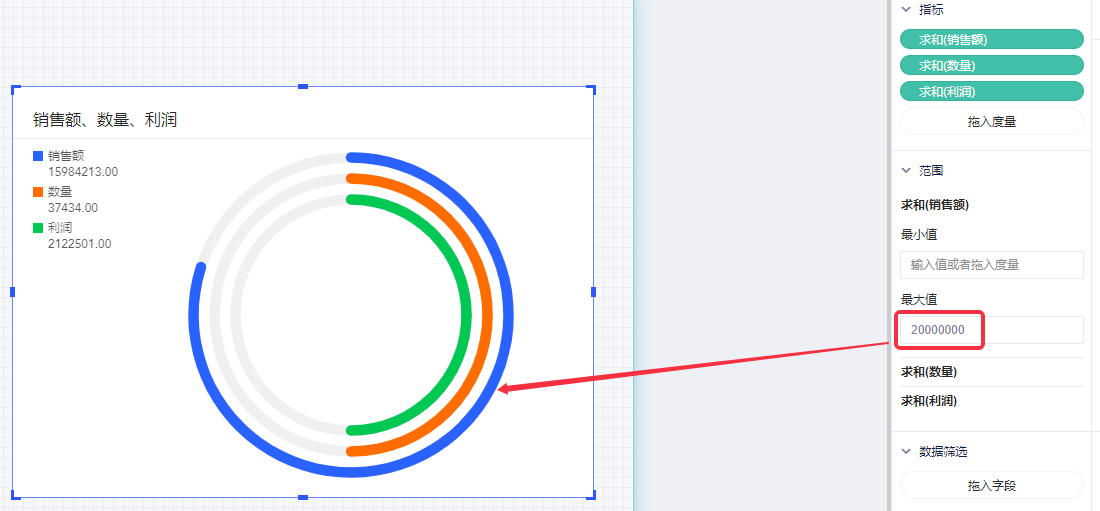Image resolution: width=1100 pixels, height=511 pixels.
Task: Click the blue 销售额 legend swatch
Action: 38,156
